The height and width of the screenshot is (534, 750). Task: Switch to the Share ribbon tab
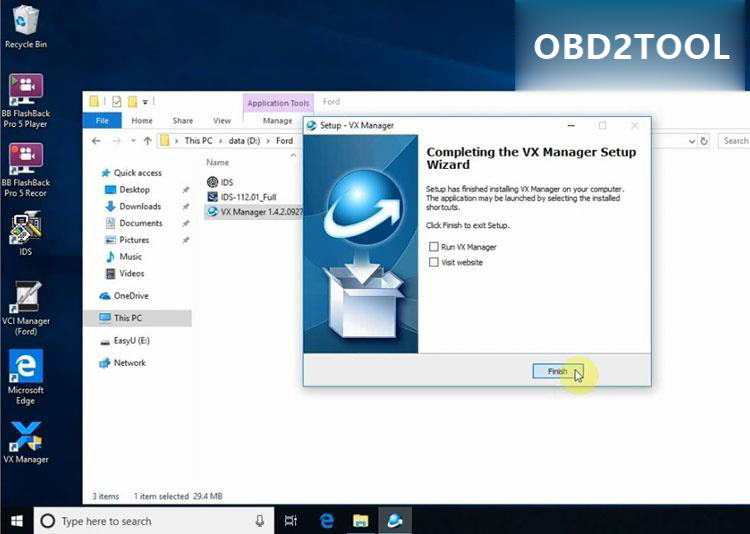[183, 121]
